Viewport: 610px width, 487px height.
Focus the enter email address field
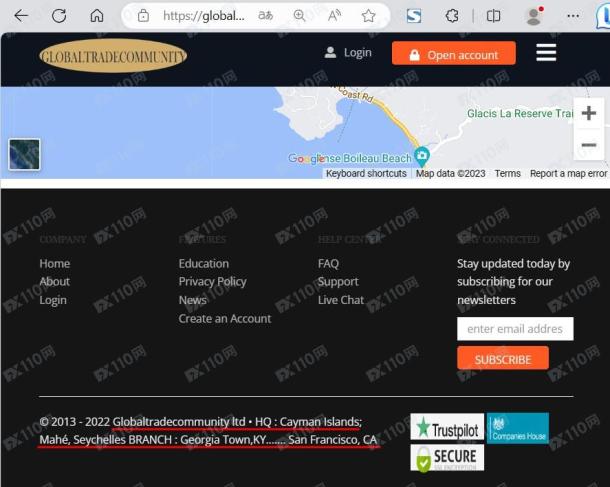click(515, 329)
